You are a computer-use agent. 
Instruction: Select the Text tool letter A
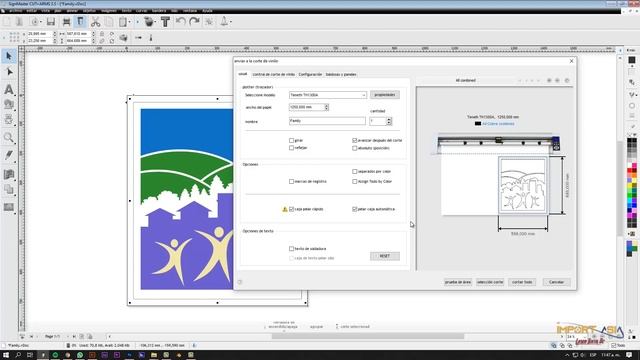point(9,89)
